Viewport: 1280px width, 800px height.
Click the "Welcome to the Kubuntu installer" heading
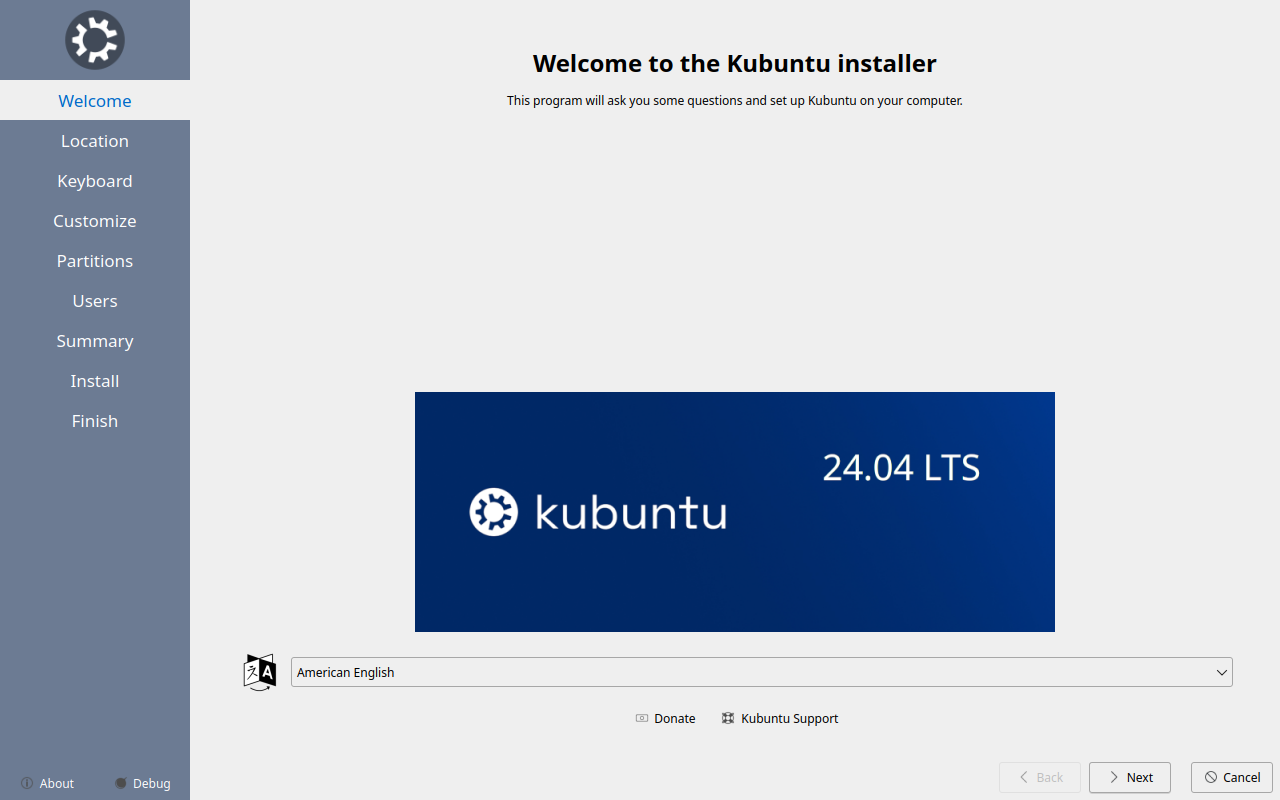pos(735,64)
